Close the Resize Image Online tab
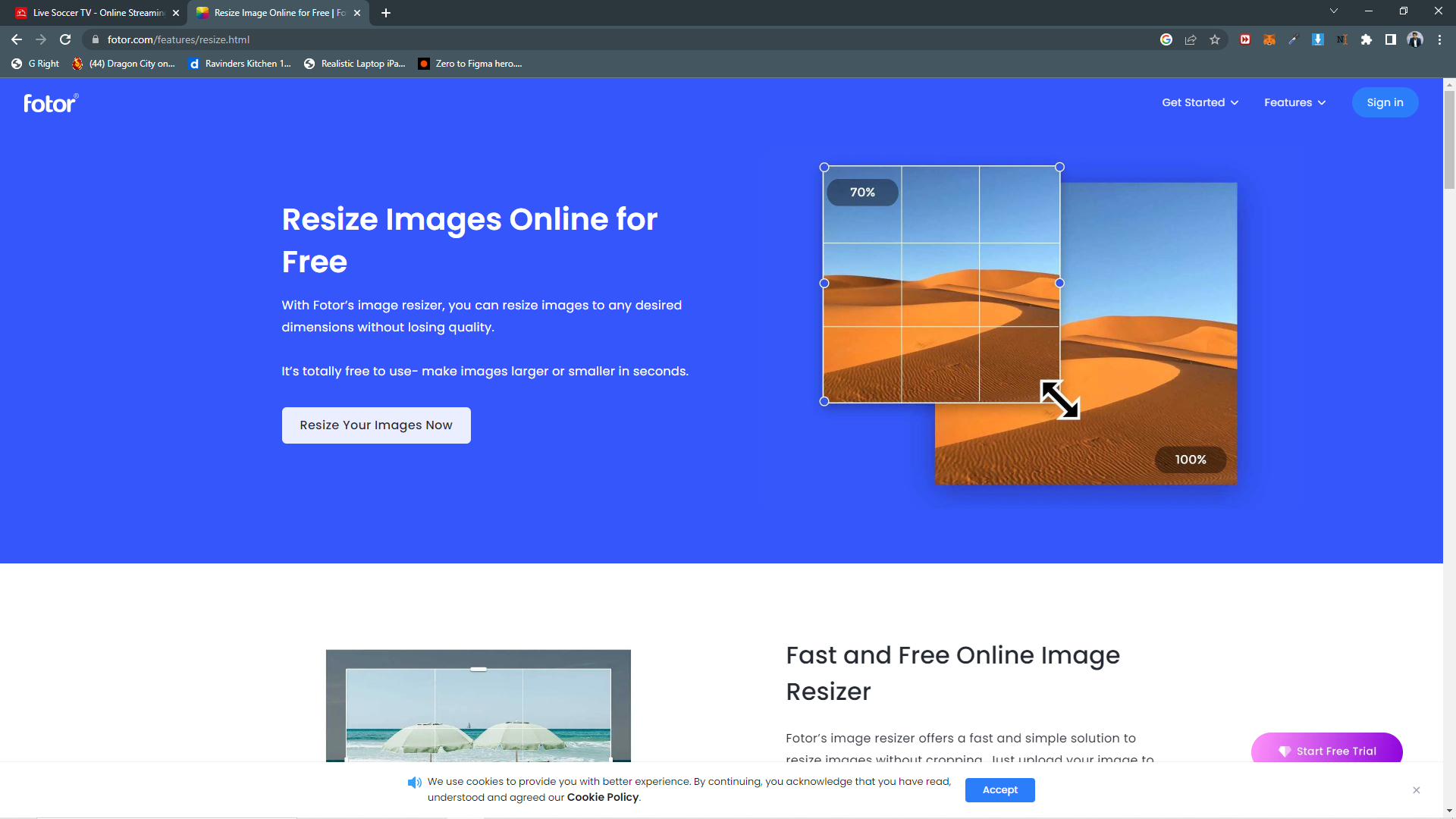The width and height of the screenshot is (1456, 819). click(x=357, y=13)
